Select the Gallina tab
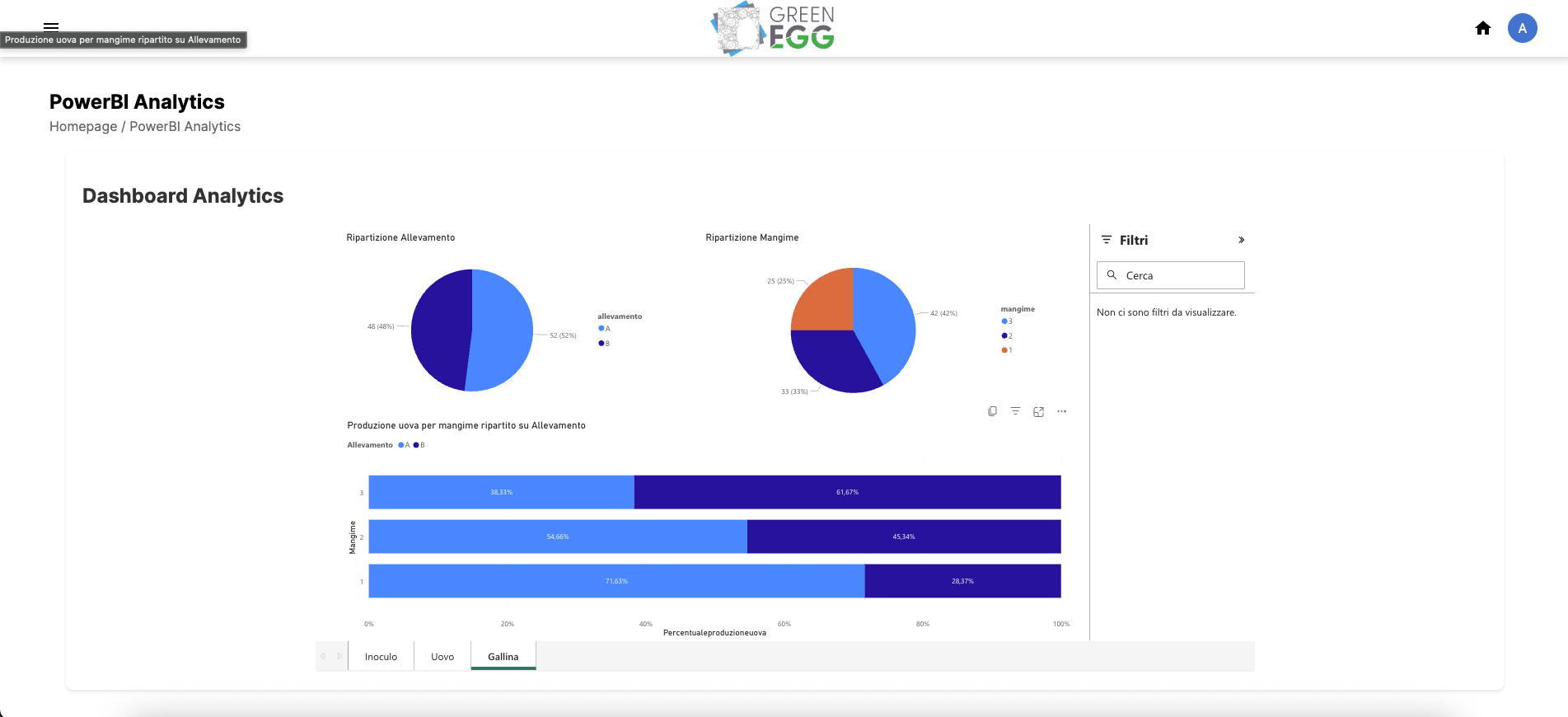 [503, 657]
